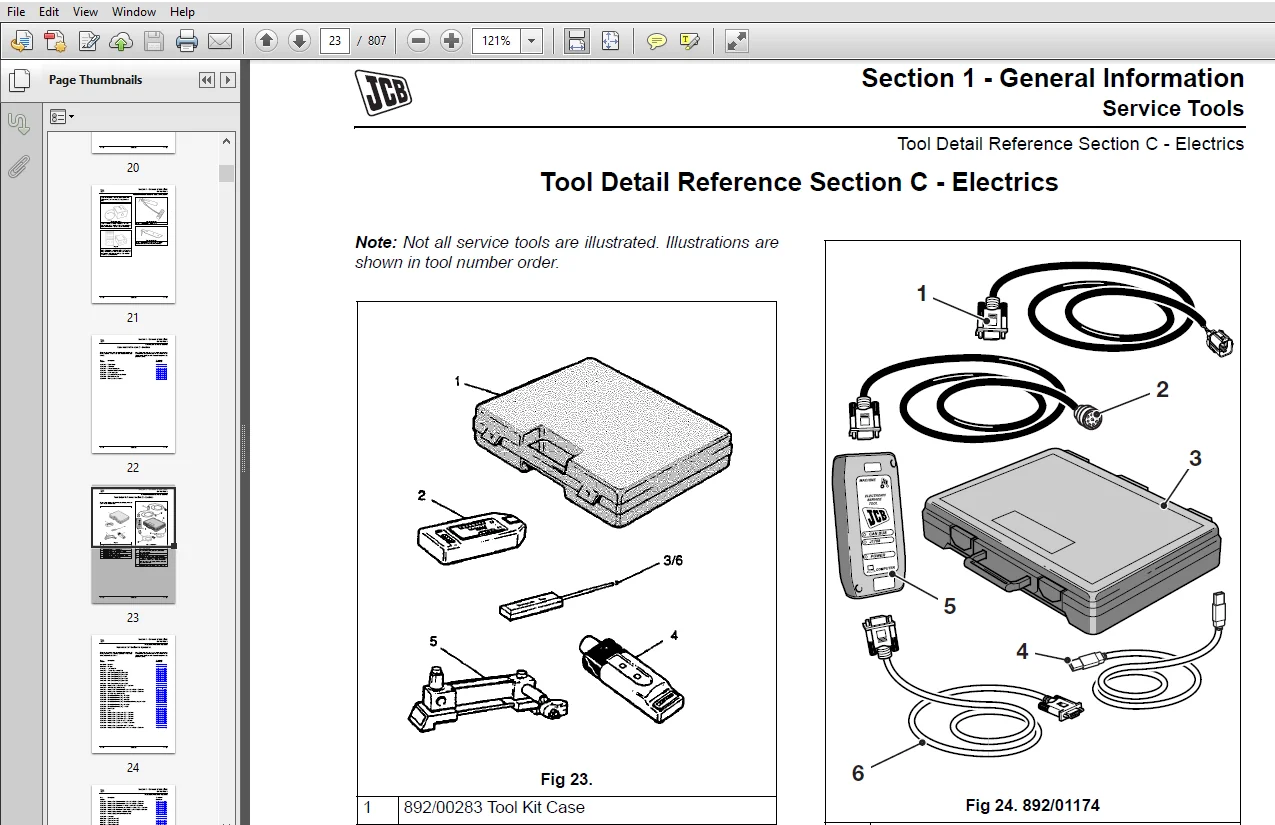Open the File menu

pos(16,12)
